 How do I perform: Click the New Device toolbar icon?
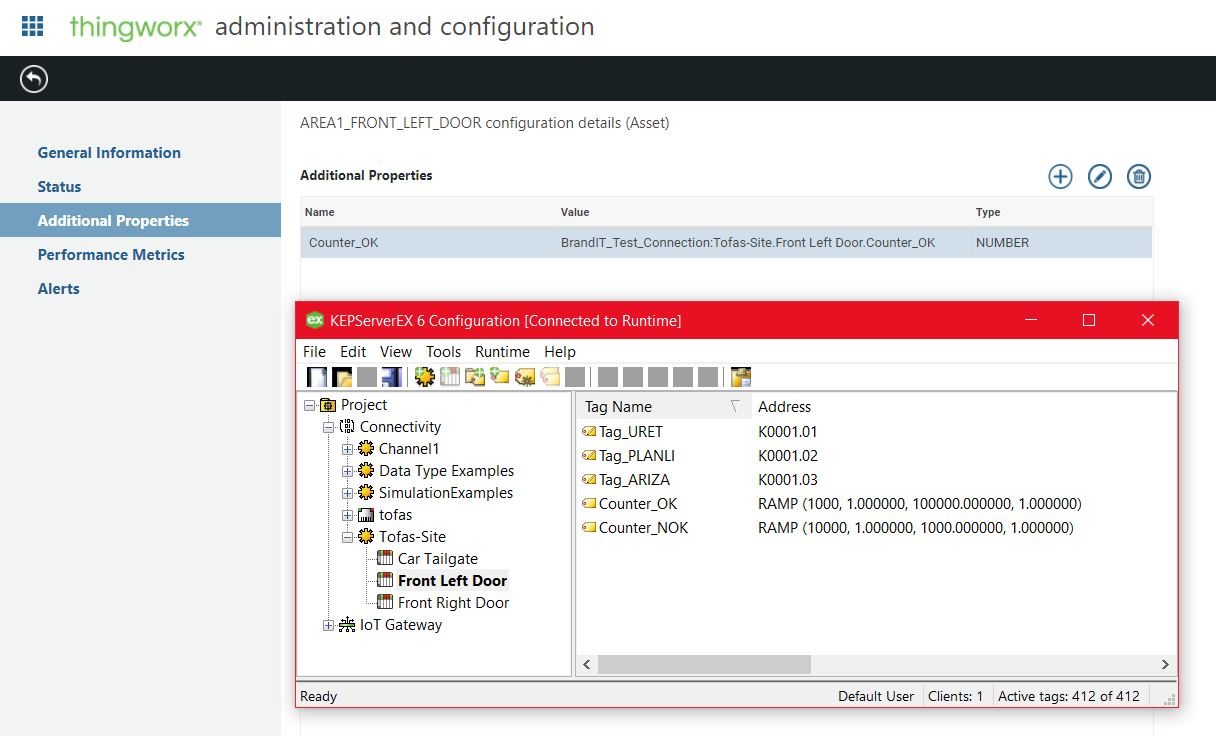[x=450, y=377]
